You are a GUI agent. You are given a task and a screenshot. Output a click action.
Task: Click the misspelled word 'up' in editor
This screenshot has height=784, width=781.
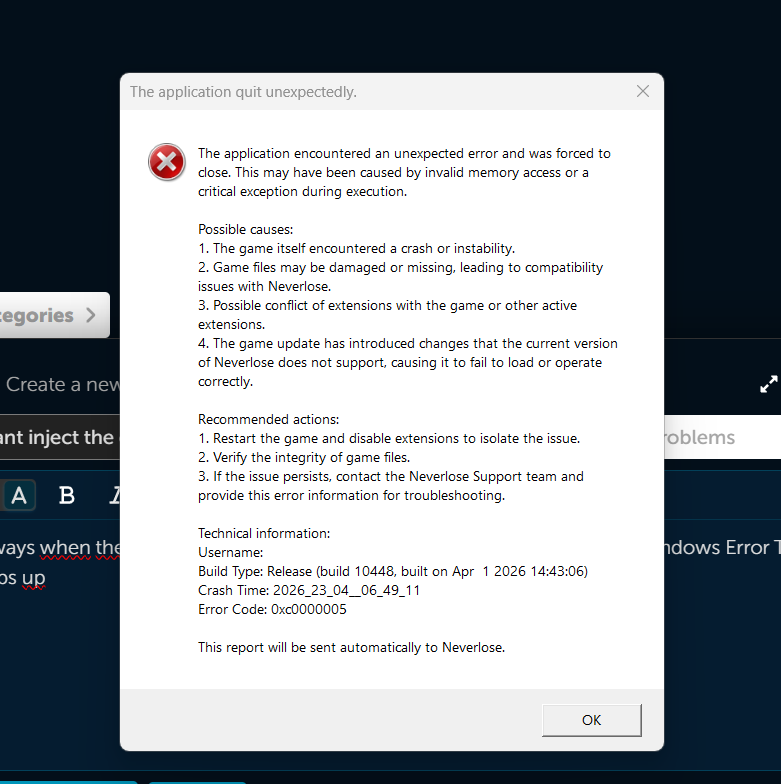pos(34,578)
